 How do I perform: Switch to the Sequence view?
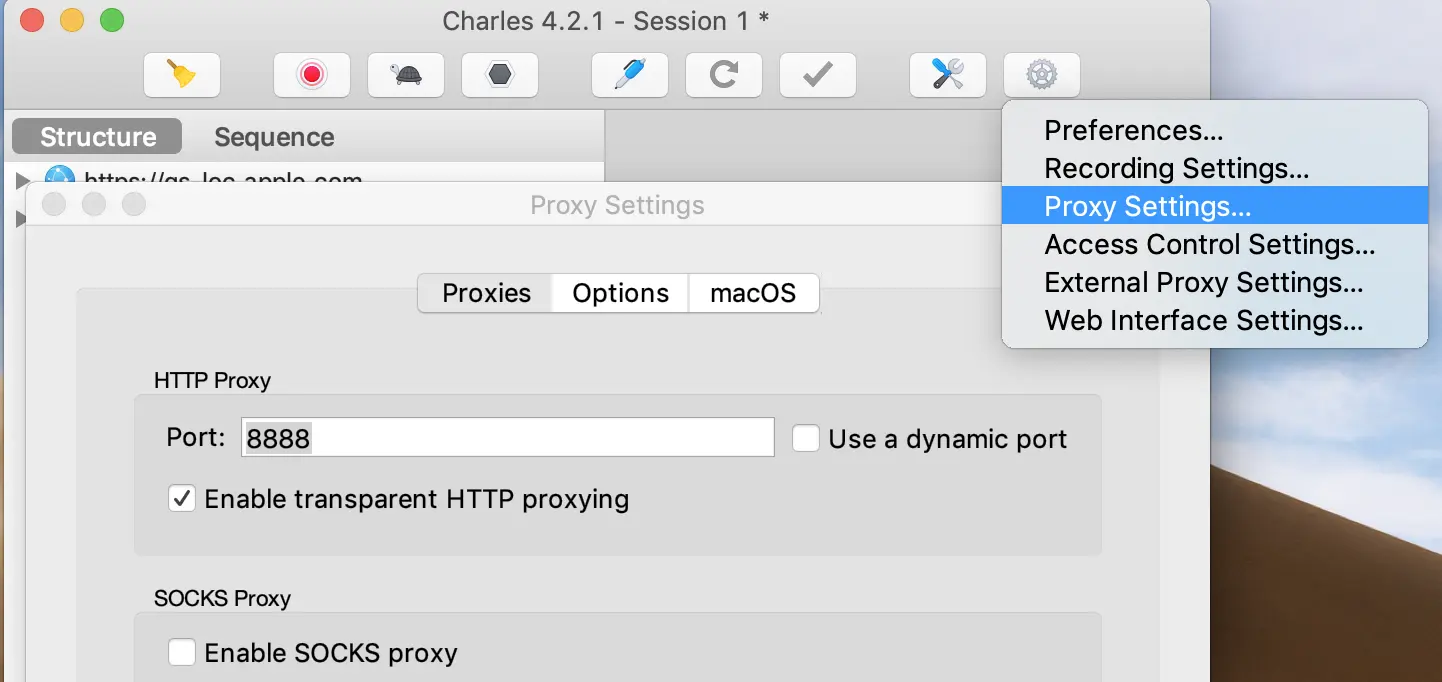pos(274,137)
